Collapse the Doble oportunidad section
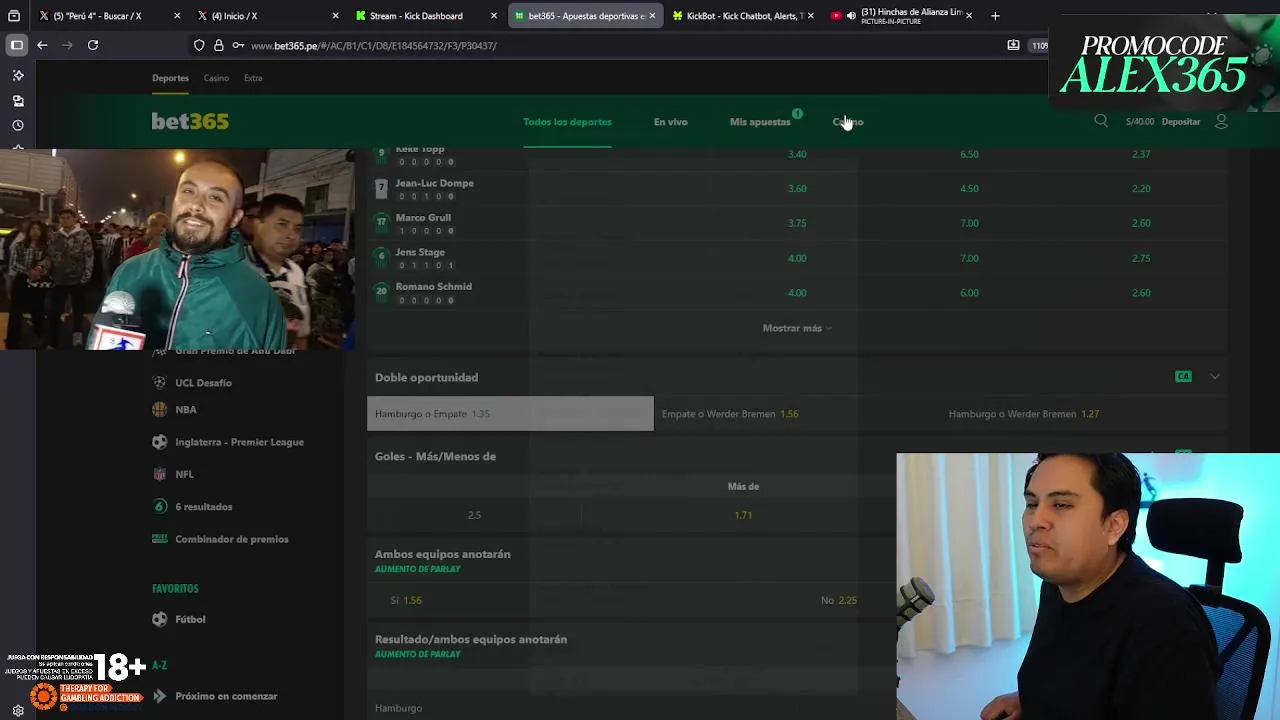This screenshot has height=720, width=1280. tap(1215, 377)
